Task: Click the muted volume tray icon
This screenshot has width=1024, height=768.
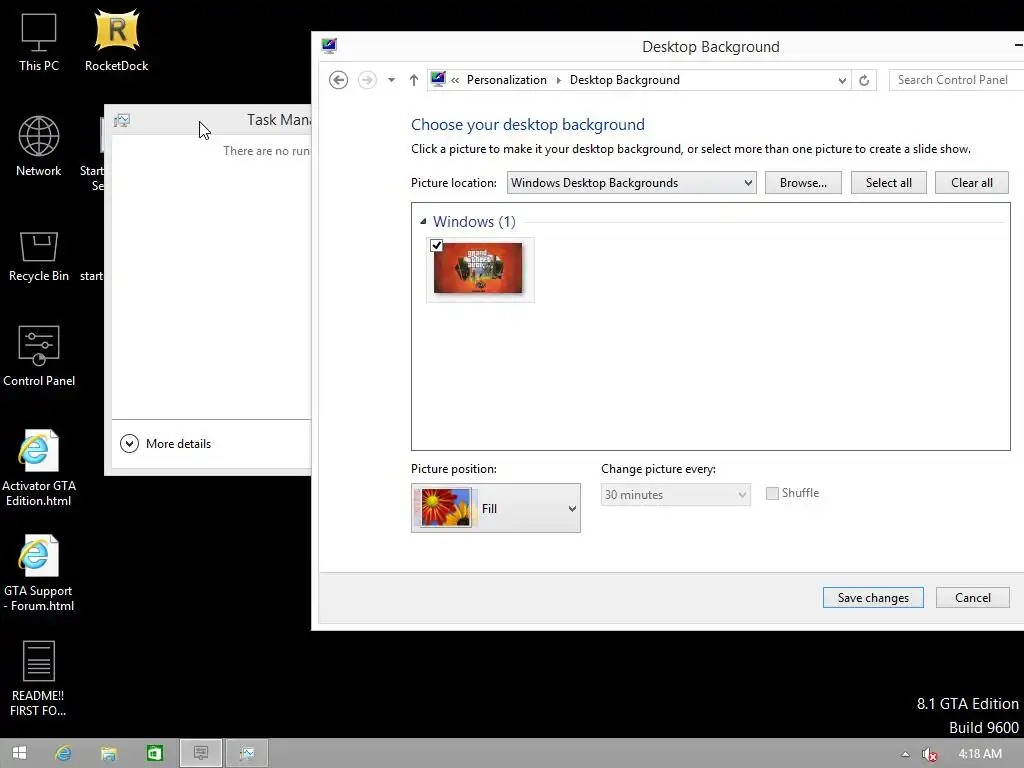Action: pyautogui.click(x=929, y=754)
